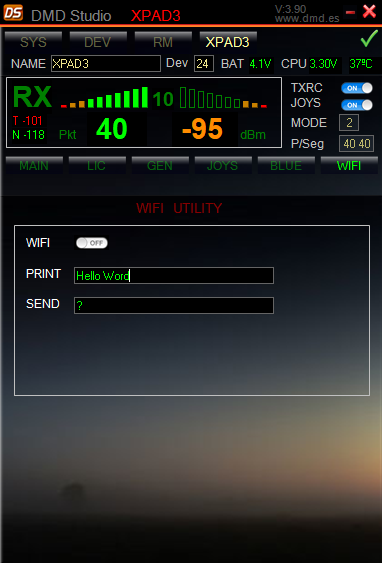Click the green RX signal bar meter
This screenshot has width=382, height=563.
coord(104,98)
